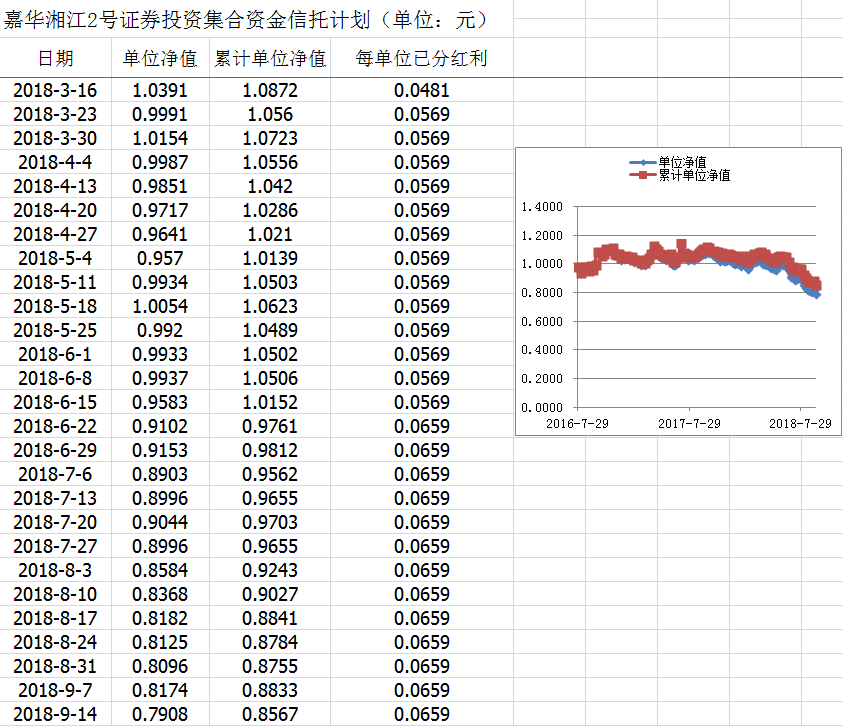843x726 pixels.
Task: Click the chart axis label 0.8000
Action: click(x=542, y=293)
